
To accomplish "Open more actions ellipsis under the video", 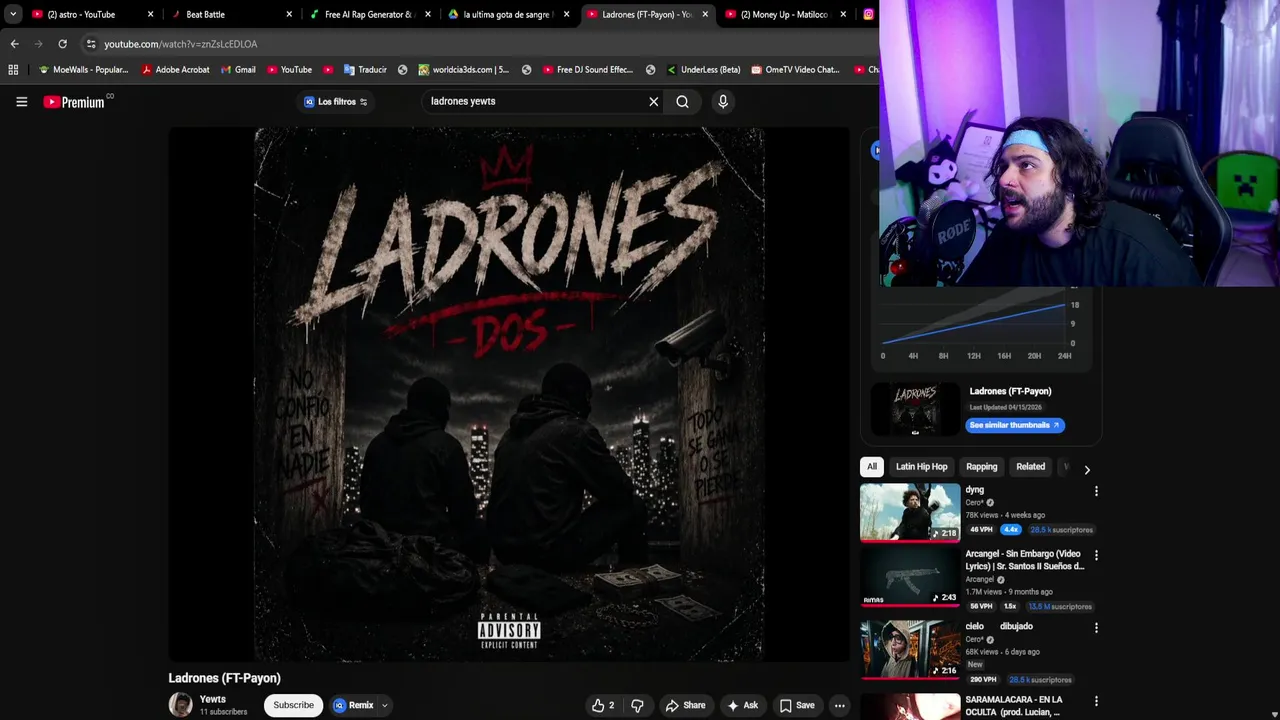I will pos(840,705).
